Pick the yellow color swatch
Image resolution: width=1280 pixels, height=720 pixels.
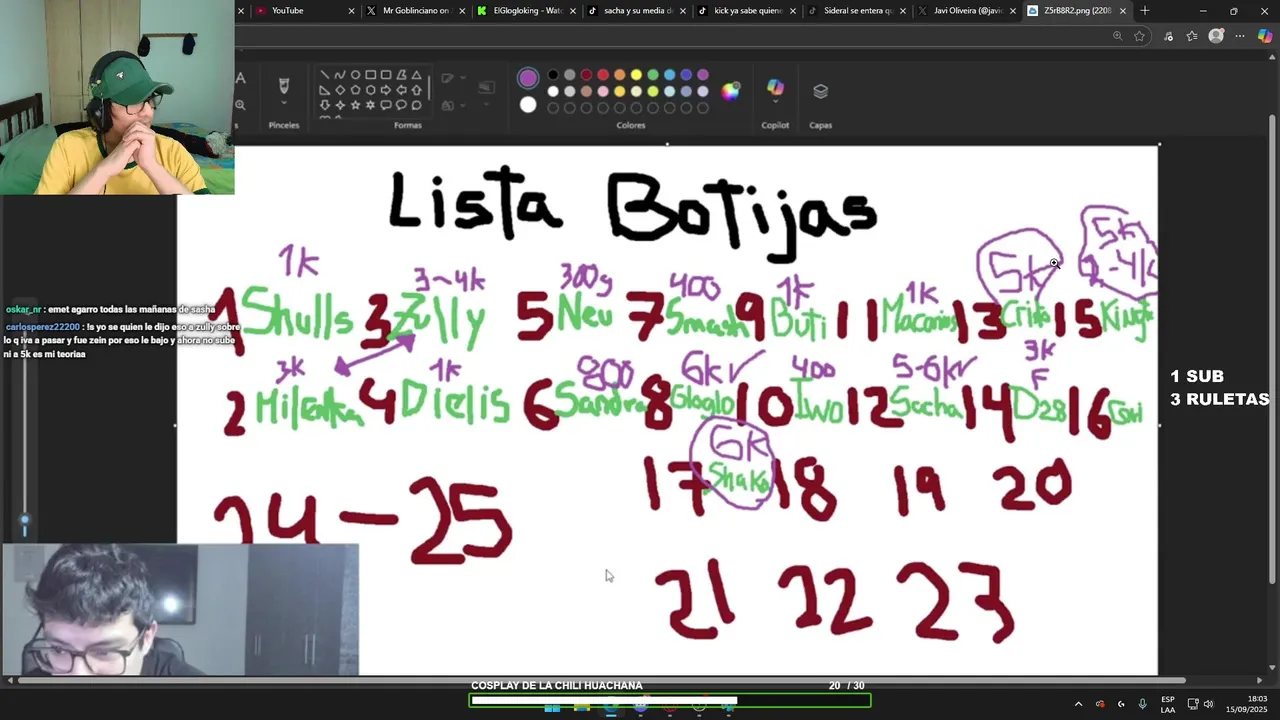click(x=636, y=75)
